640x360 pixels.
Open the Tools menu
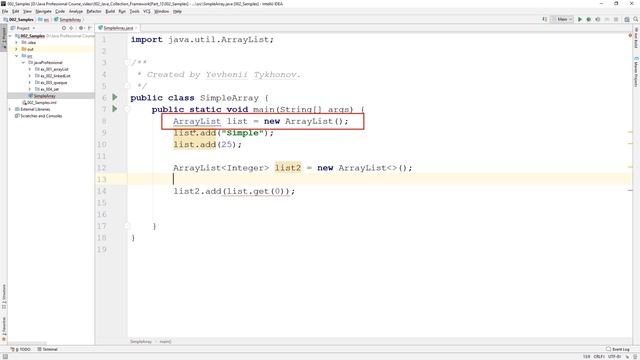(134, 11)
